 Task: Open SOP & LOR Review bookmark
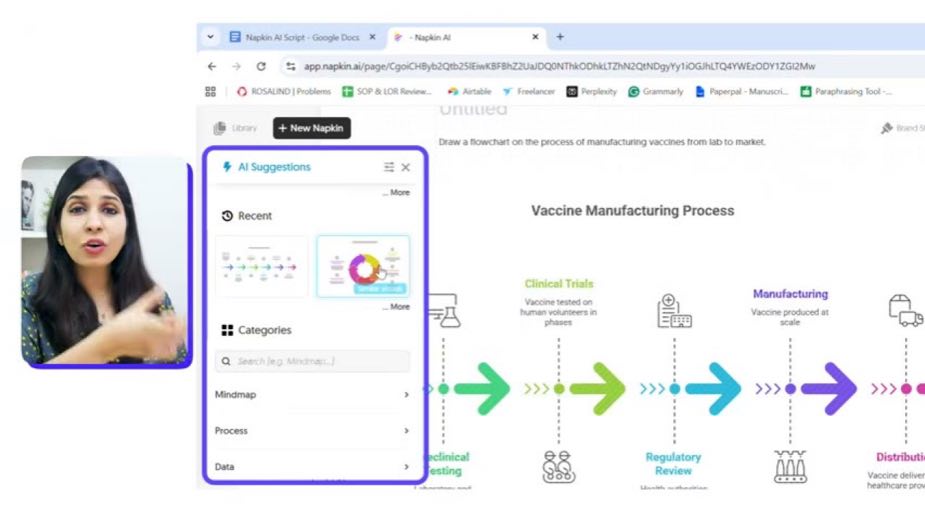tap(387, 91)
